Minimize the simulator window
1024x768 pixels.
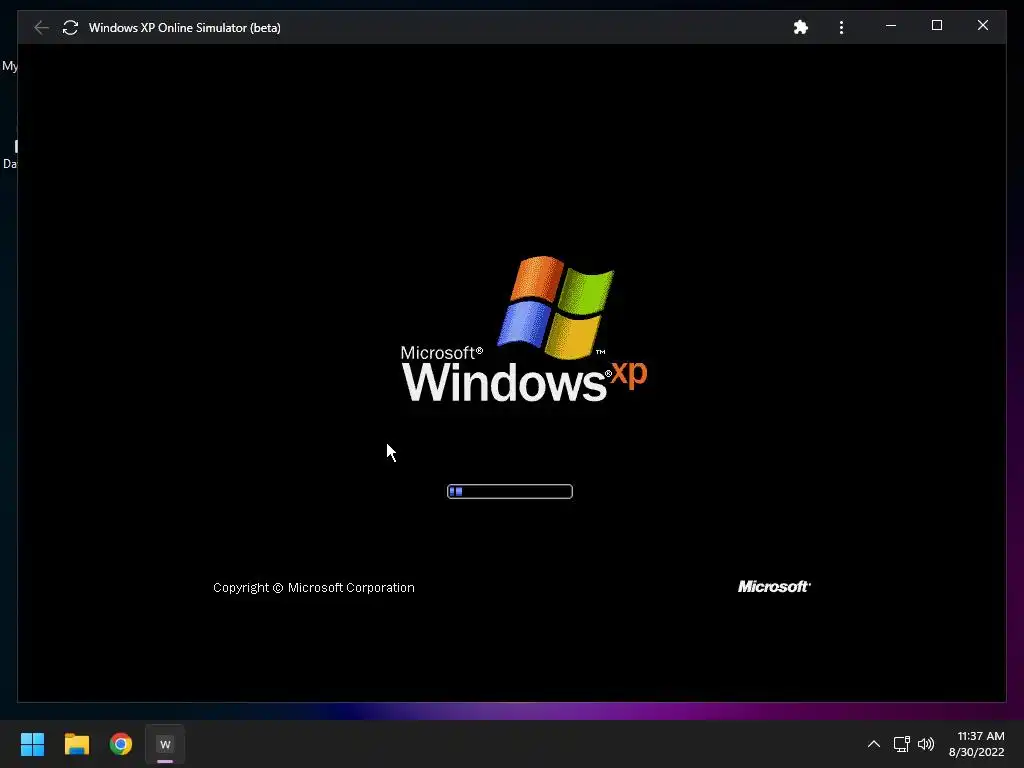pyautogui.click(x=891, y=25)
